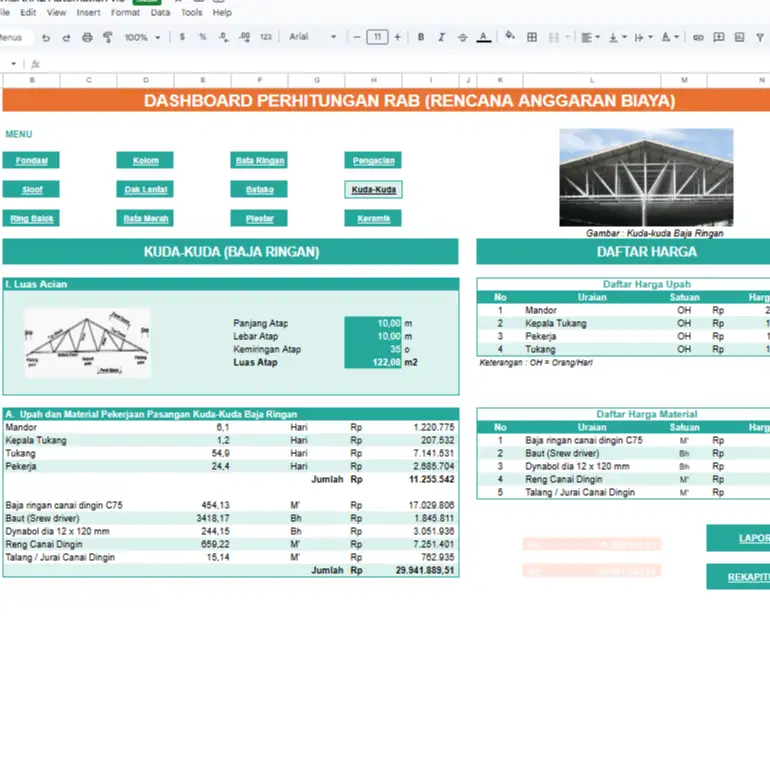The width and height of the screenshot is (770, 770).
Task: Apply strikethrough formatting icon
Action: (462, 37)
